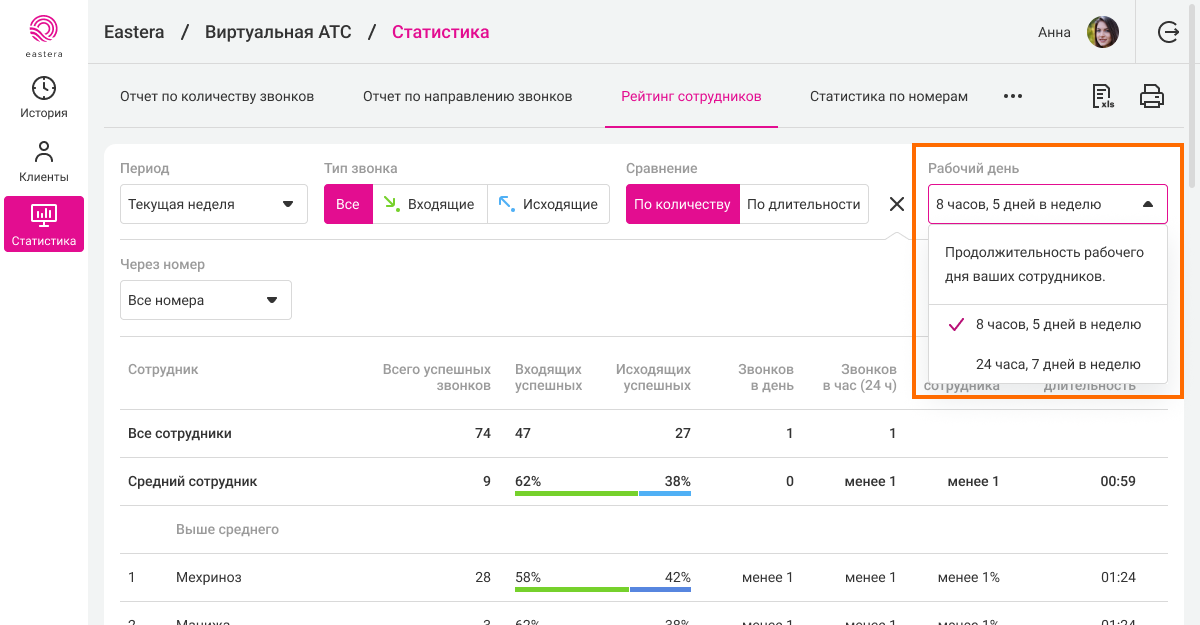Click Анна's profile avatar
This screenshot has width=1200, height=625.
point(1102,32)
